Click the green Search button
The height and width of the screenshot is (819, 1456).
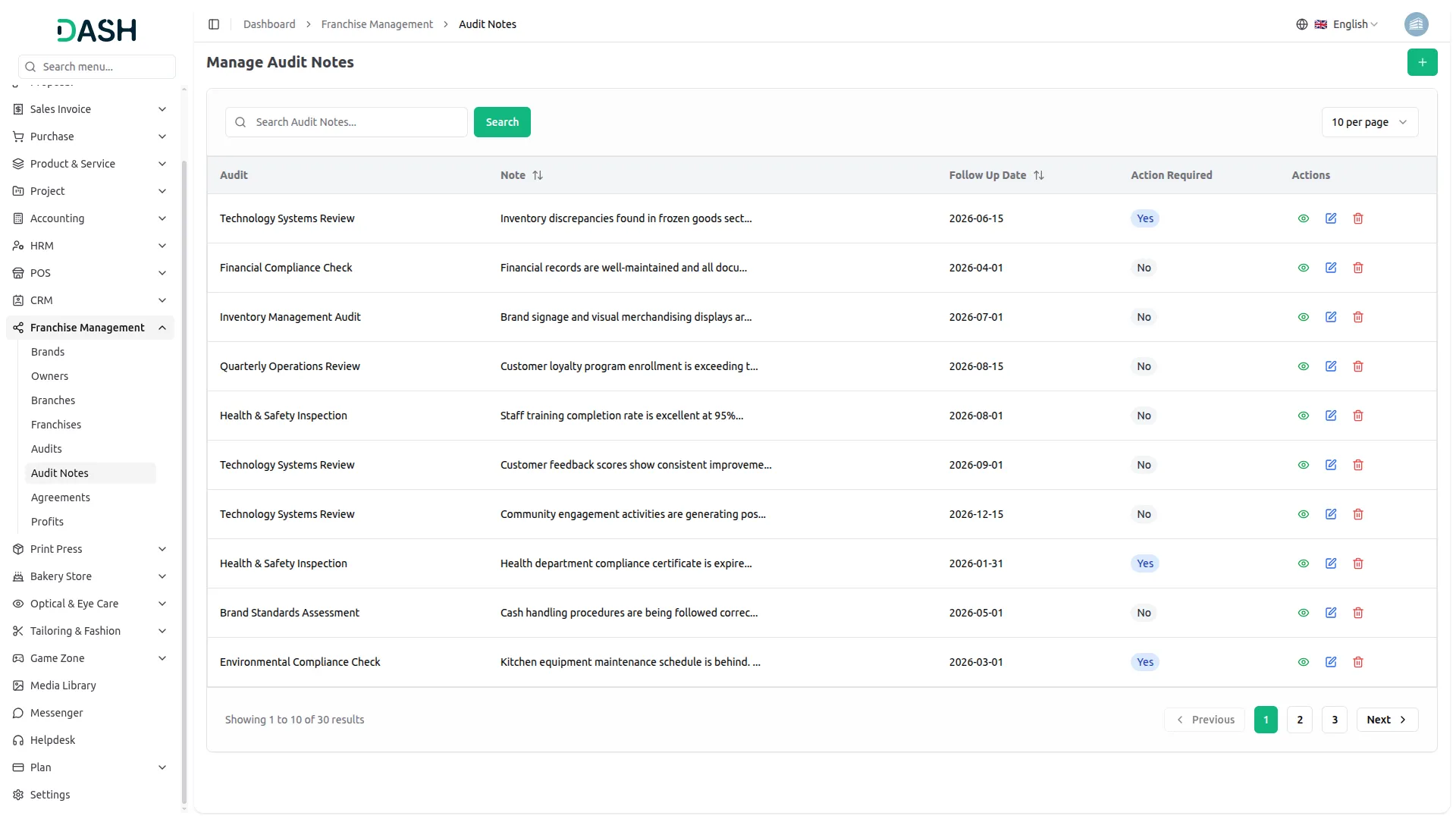pyautogui.click(x=501, y=122)
